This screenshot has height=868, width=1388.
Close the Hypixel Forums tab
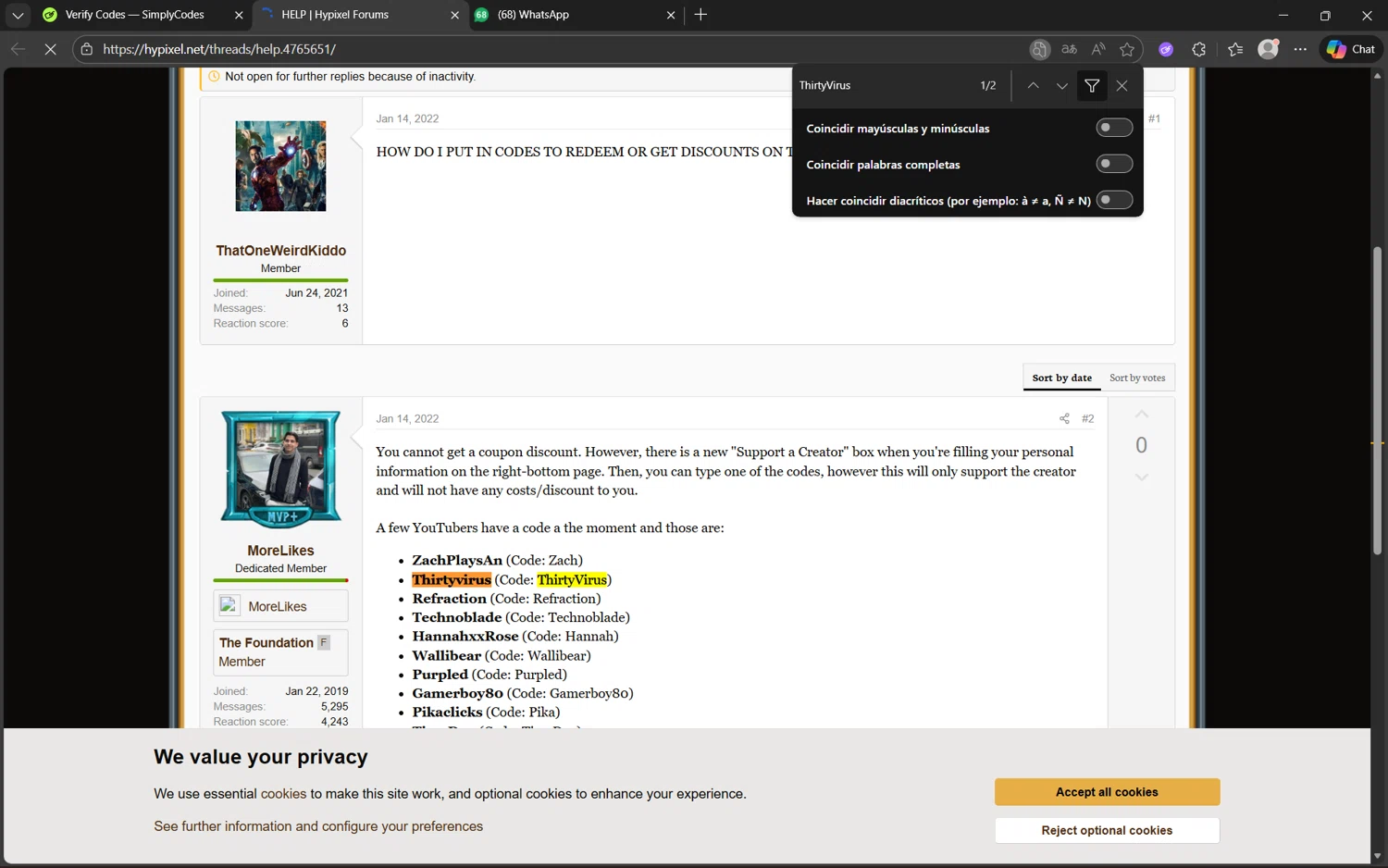pyautogui.click(x=454, y=15)
